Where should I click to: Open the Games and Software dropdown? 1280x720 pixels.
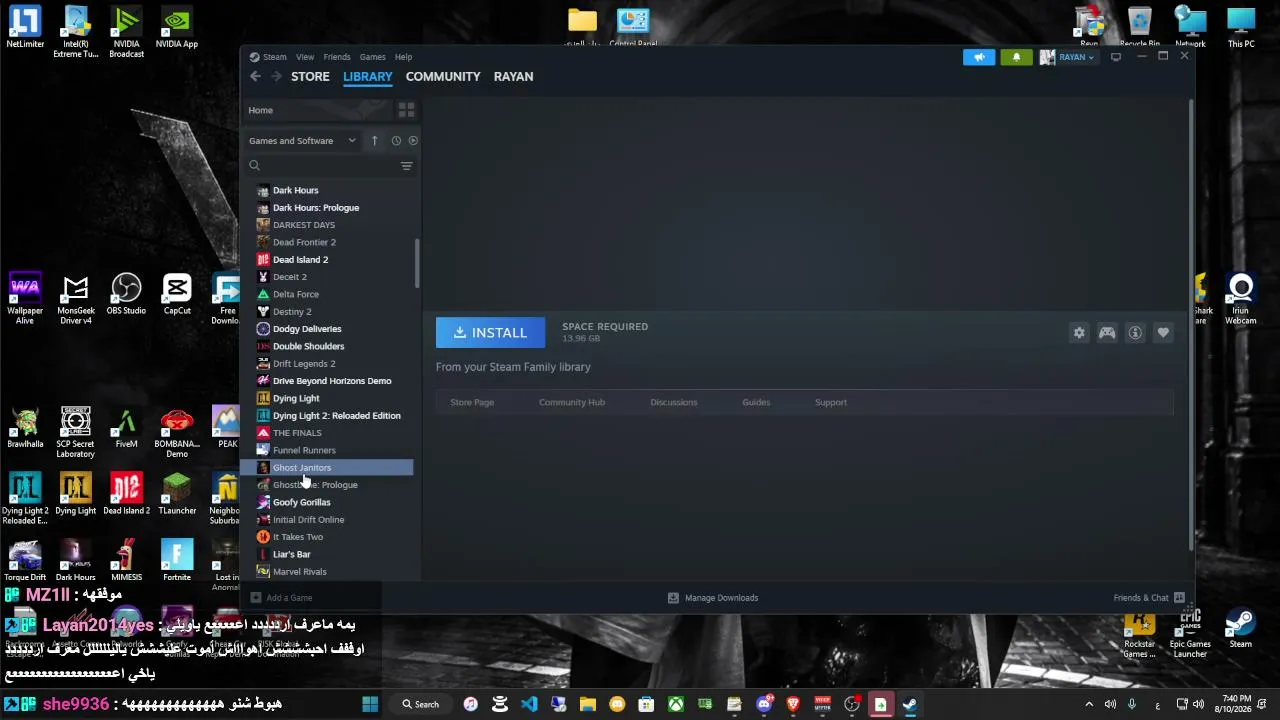click(x=302, y=141)
